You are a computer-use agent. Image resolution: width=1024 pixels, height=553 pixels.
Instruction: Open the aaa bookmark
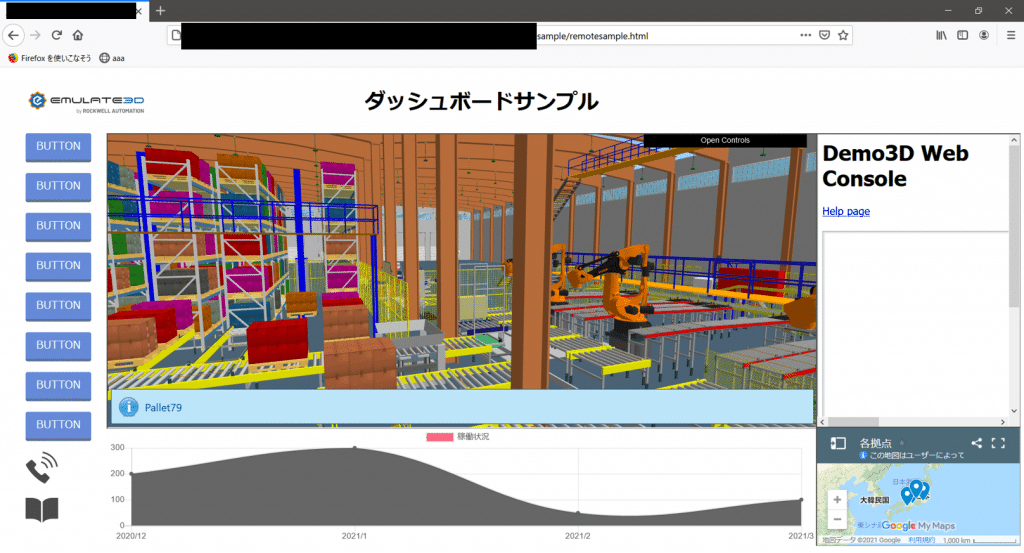(112, 58)
